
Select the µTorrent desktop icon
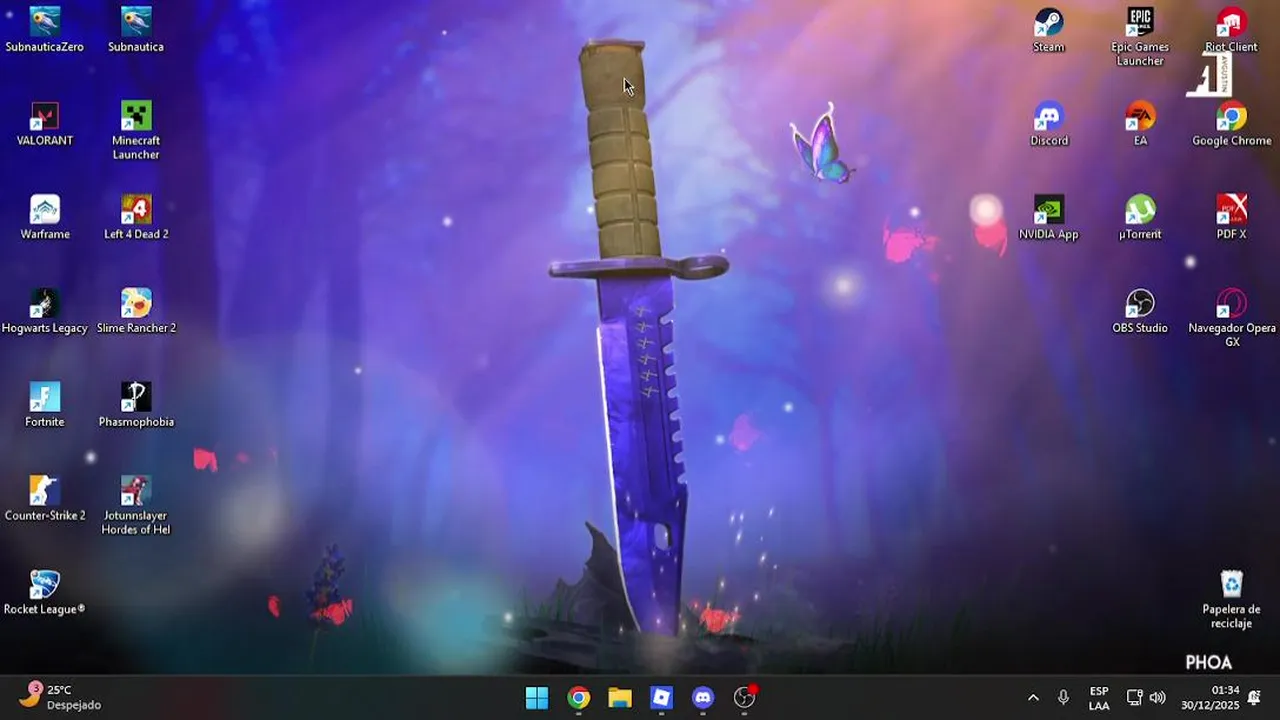click(1140, 218)
